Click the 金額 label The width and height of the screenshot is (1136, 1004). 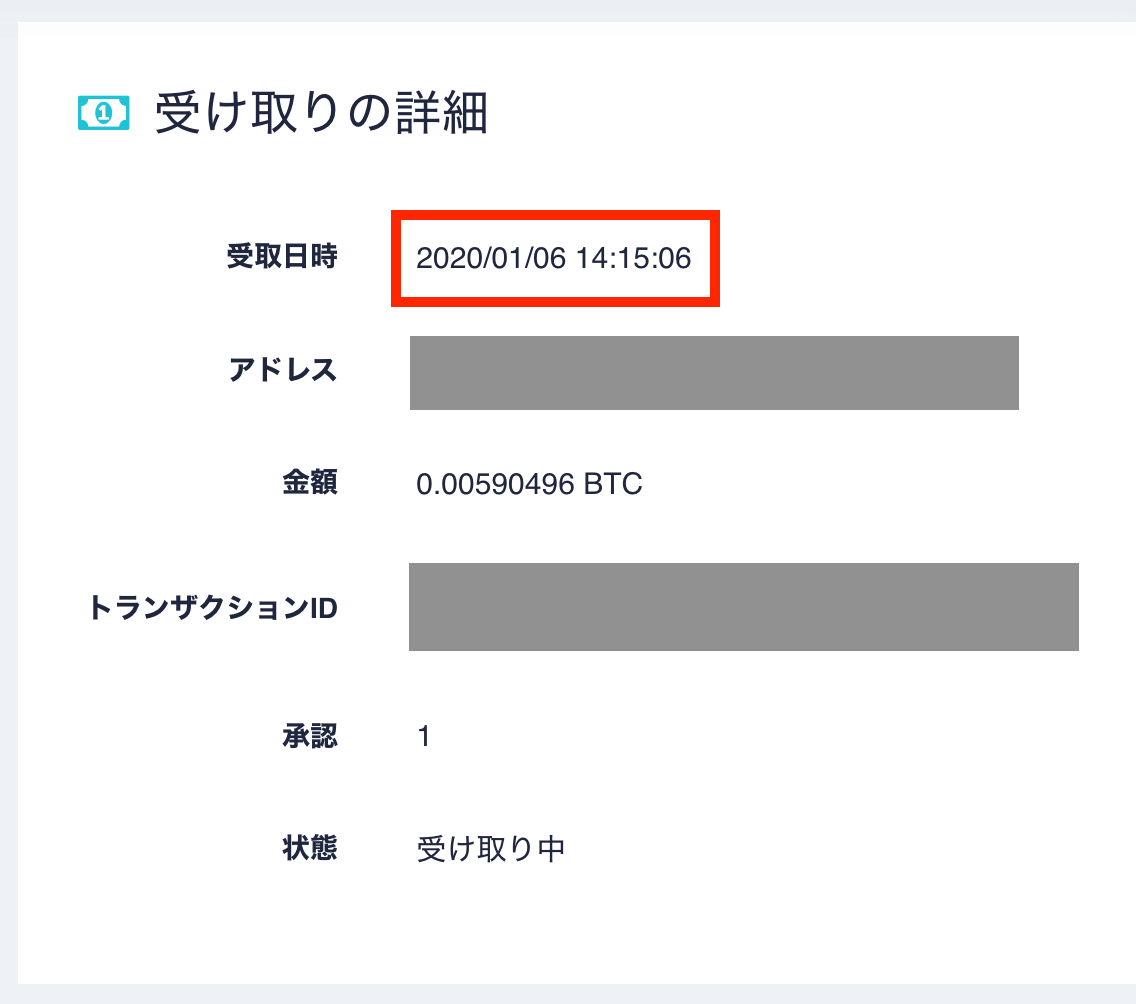coord(310,482)
